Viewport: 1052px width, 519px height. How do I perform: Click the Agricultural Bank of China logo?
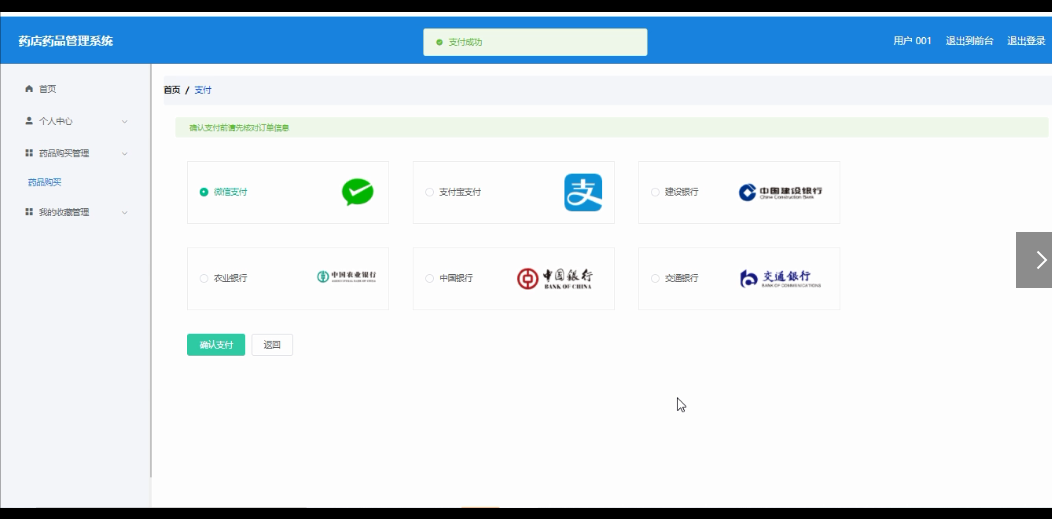click(346, 276)
